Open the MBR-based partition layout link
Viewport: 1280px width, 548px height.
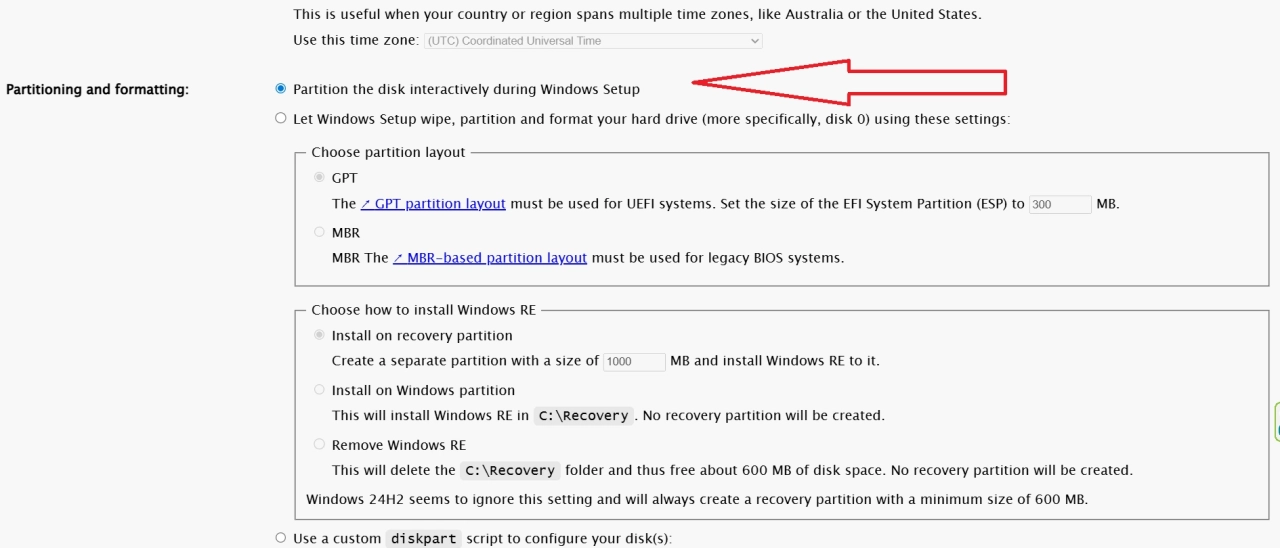click(x=489, y=258)
